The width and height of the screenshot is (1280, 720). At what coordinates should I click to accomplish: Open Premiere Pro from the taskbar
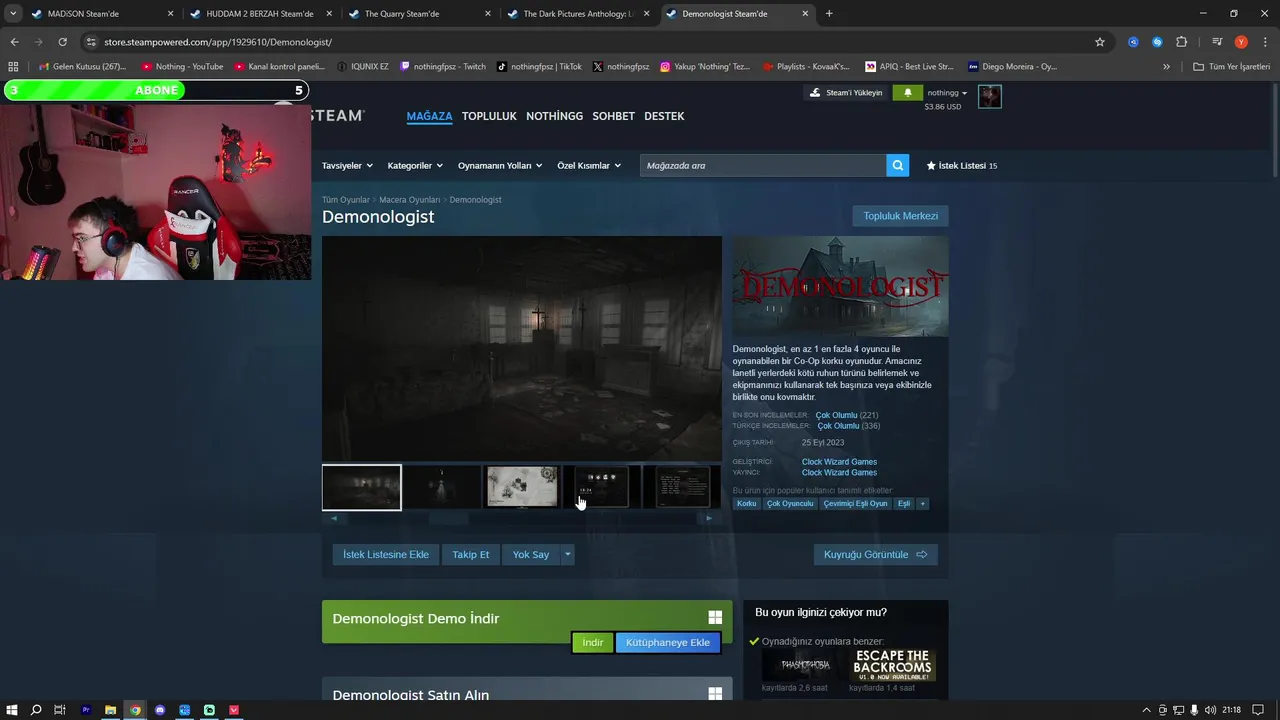(x=86, y=710)
